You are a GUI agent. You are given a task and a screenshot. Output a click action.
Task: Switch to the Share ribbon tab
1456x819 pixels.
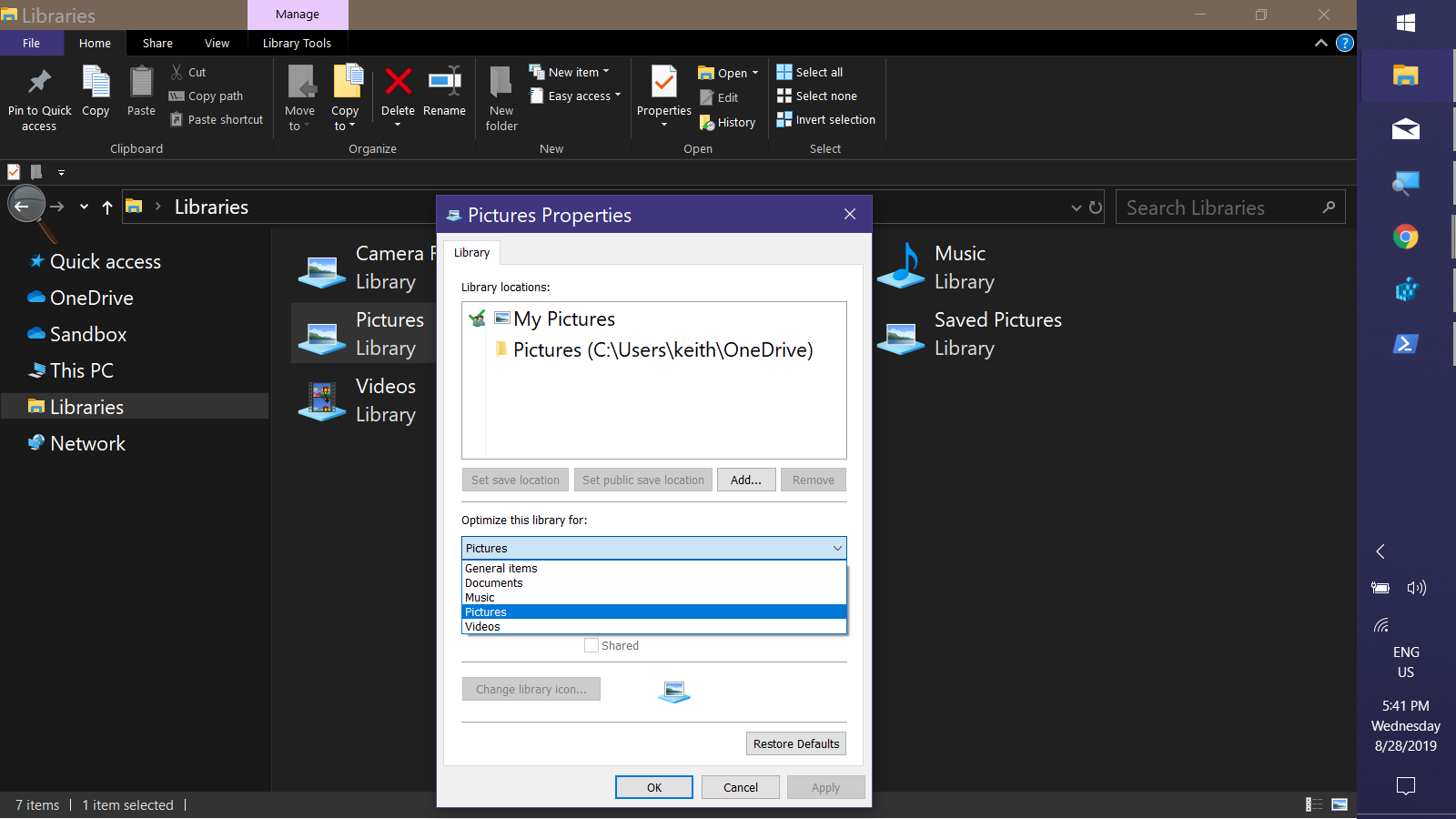(157, 43)
